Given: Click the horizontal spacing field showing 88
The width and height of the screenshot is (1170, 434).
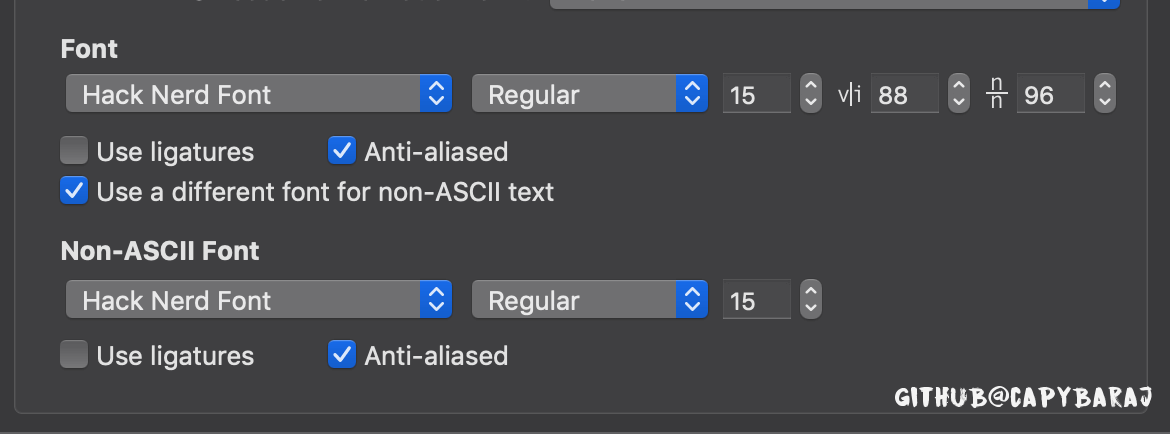Looking at the screenshot, I should [904, 95].
